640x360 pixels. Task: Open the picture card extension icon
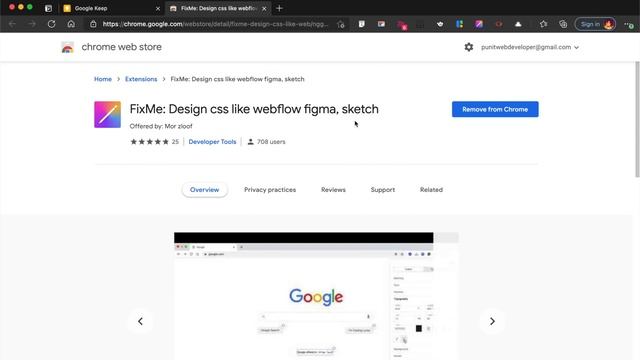[x=381, y=24]
